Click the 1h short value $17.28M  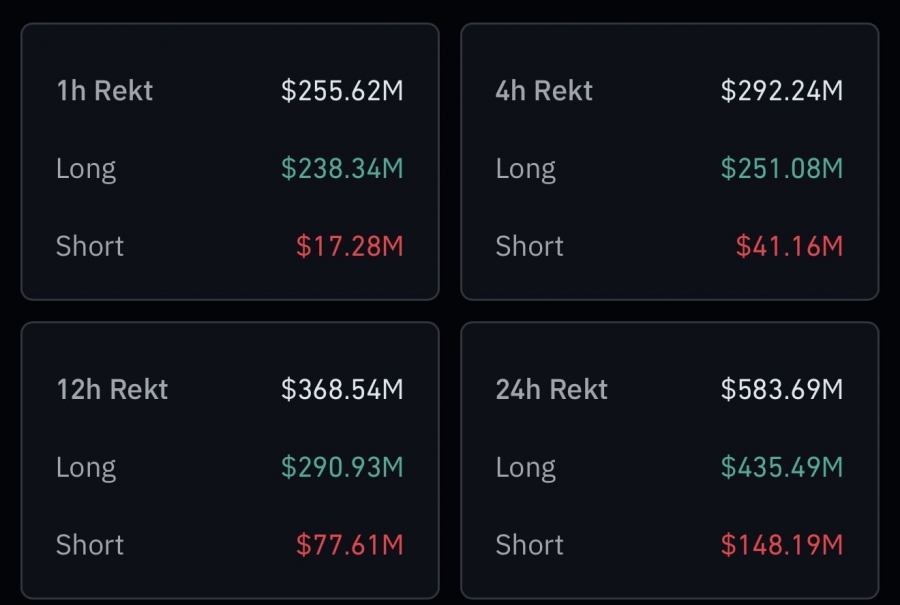(x=349, y=246)
